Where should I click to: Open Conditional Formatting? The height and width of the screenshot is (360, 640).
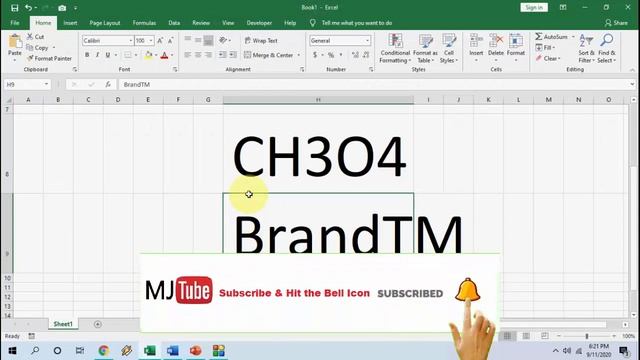pos(395,49)
